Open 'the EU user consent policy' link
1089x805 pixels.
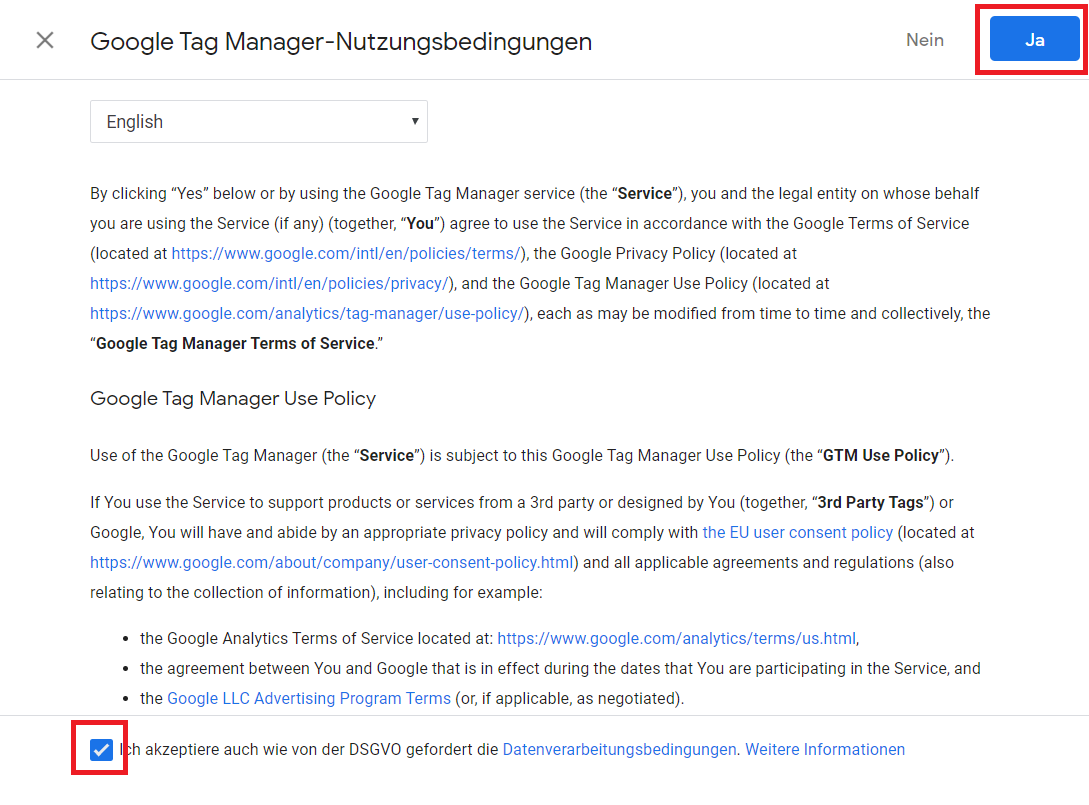coord(797,533)
